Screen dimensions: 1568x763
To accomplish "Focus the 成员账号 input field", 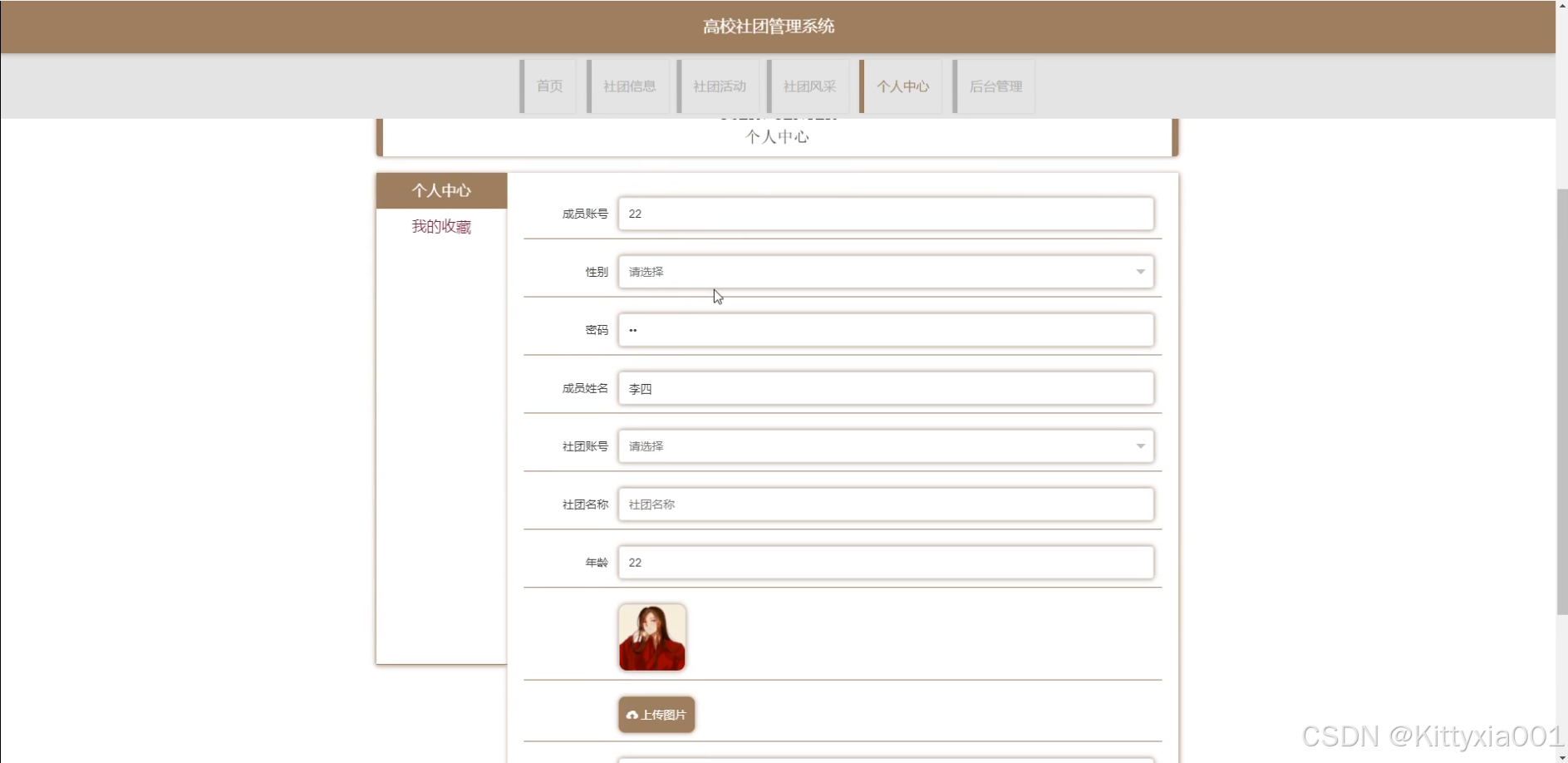I will [886, 214].
